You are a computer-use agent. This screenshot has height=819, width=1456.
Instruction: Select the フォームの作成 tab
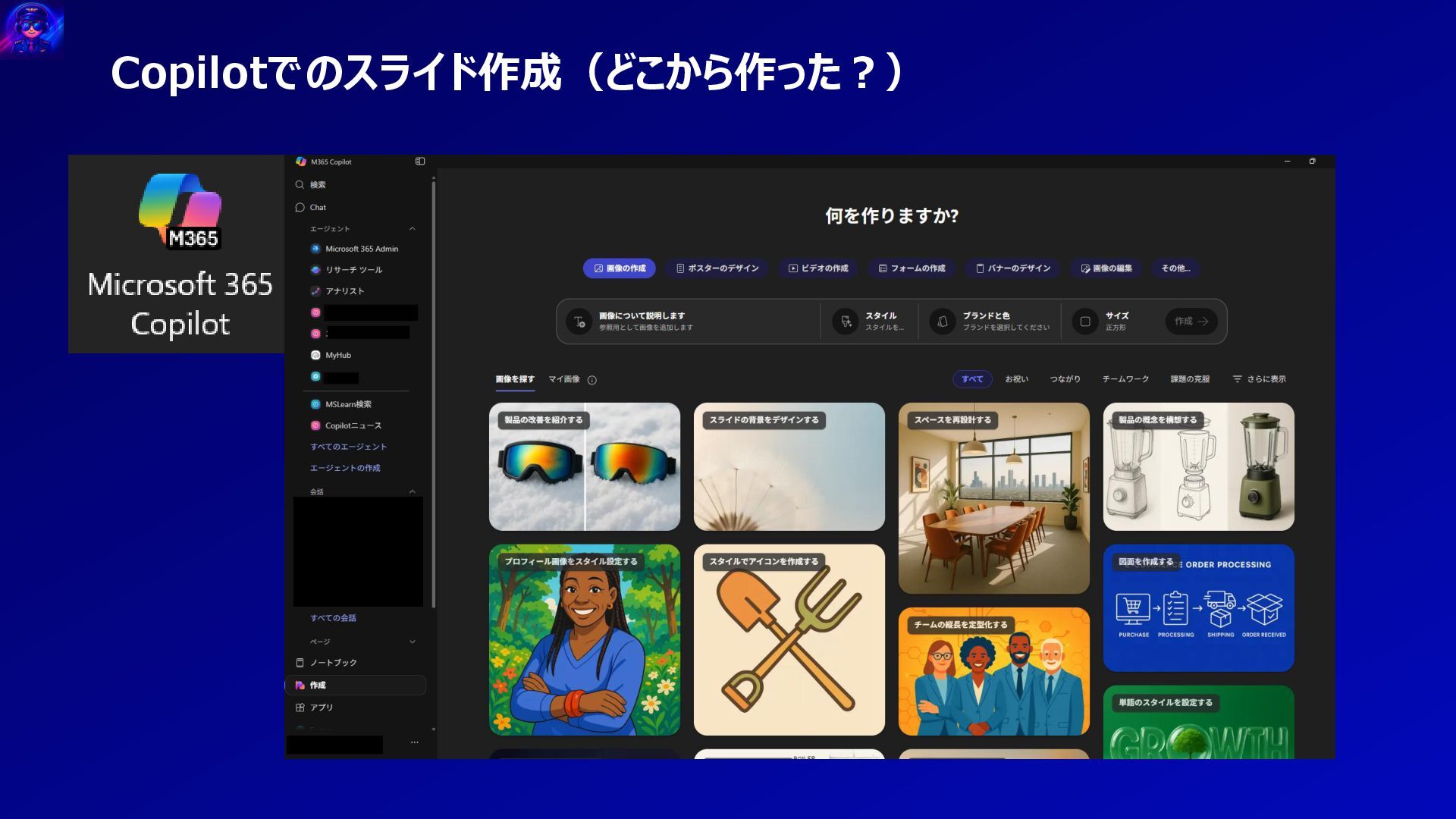(912, 268)
